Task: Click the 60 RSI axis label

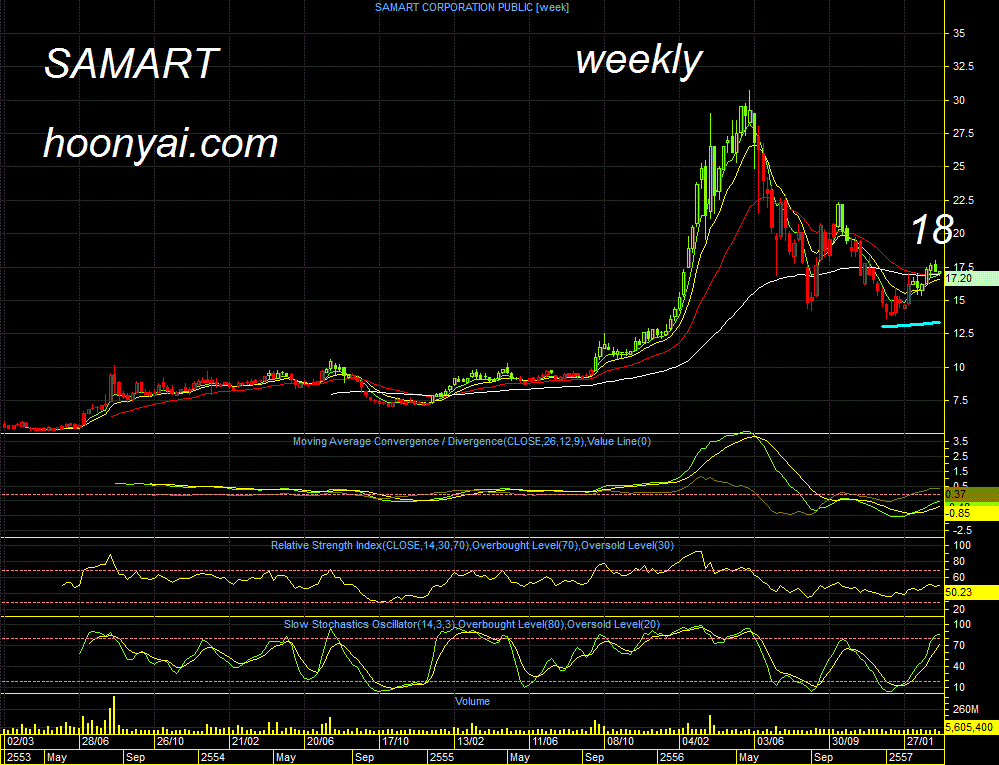Action: (959, 577)
